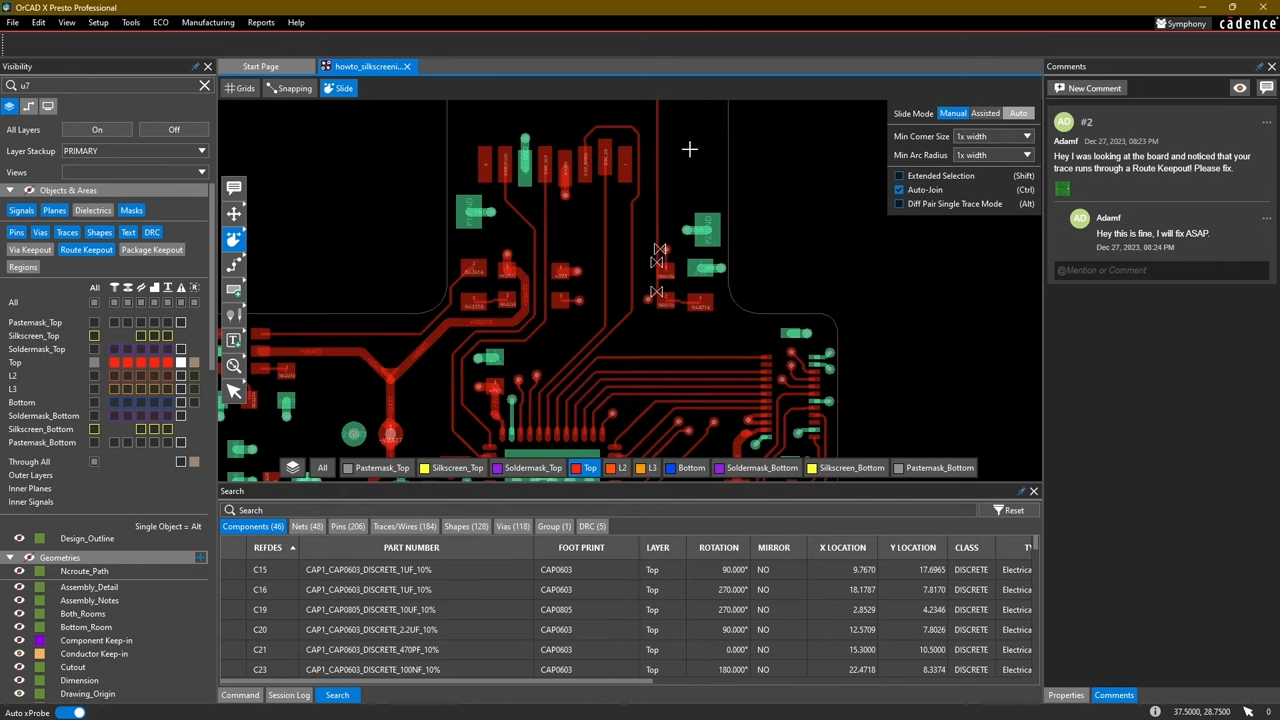Screen dimensions: 1280x720
Task: Open the Layer Stackup PRIMARY dropdown
Action: (134, 151)
